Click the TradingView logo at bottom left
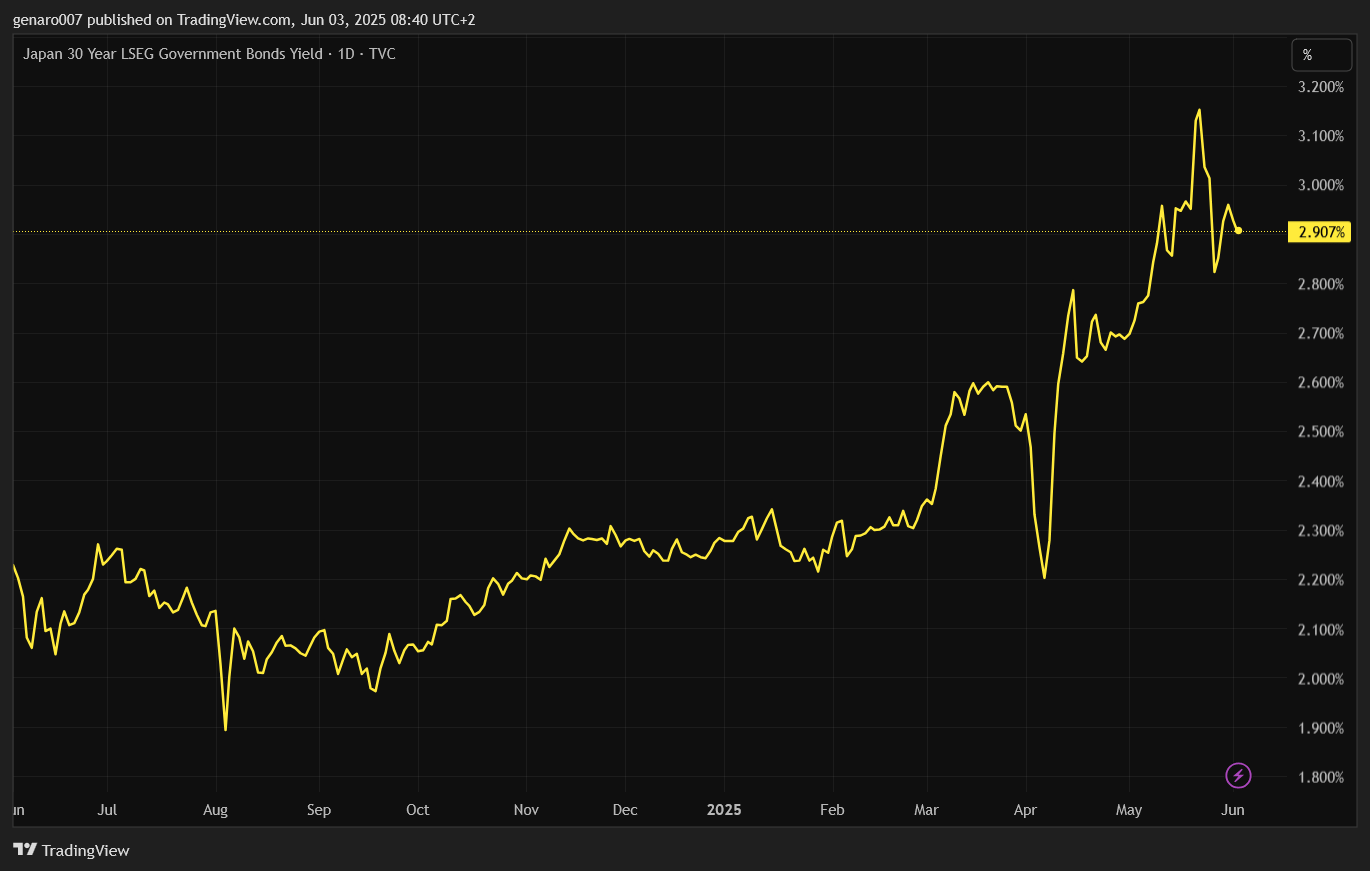The image size is (1370, 871). (71, 850)
